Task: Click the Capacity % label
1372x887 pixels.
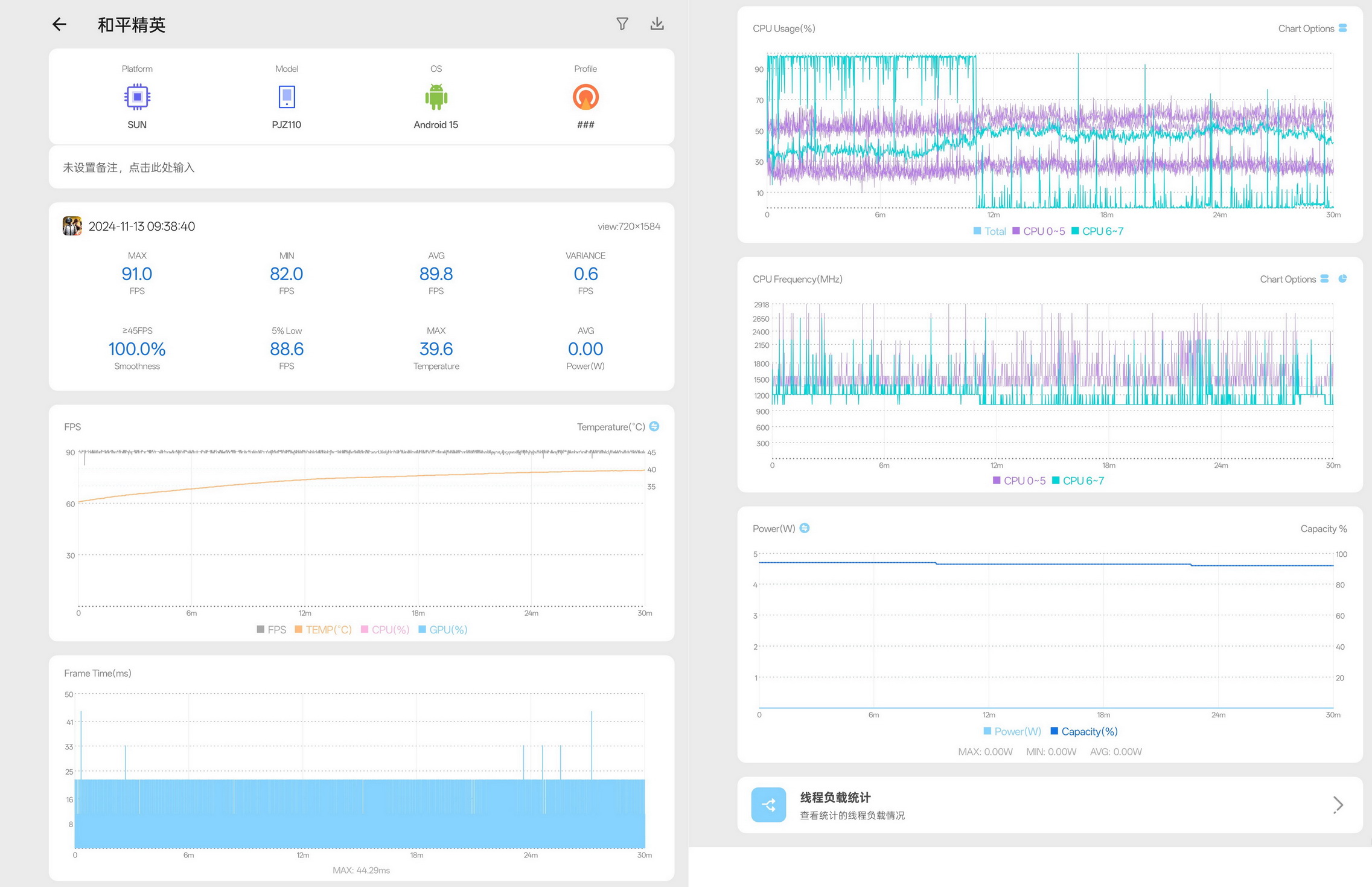Action: tap(1324, 529)
